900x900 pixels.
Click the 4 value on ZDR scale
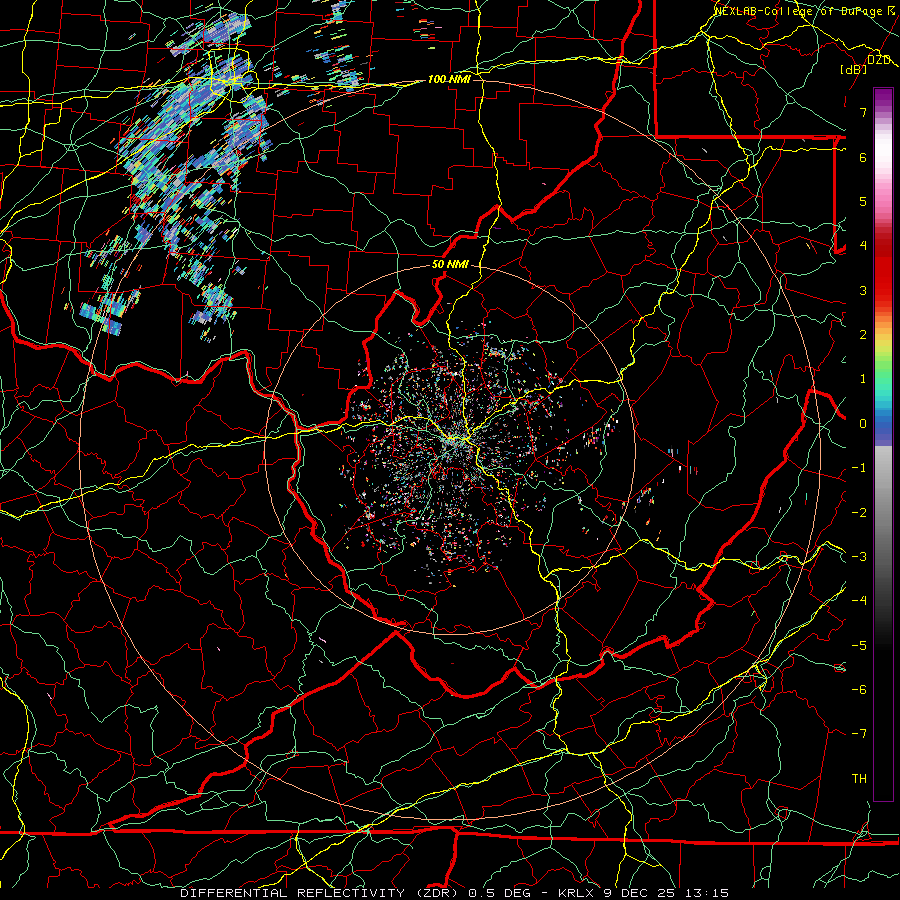[x=863, y=246]
